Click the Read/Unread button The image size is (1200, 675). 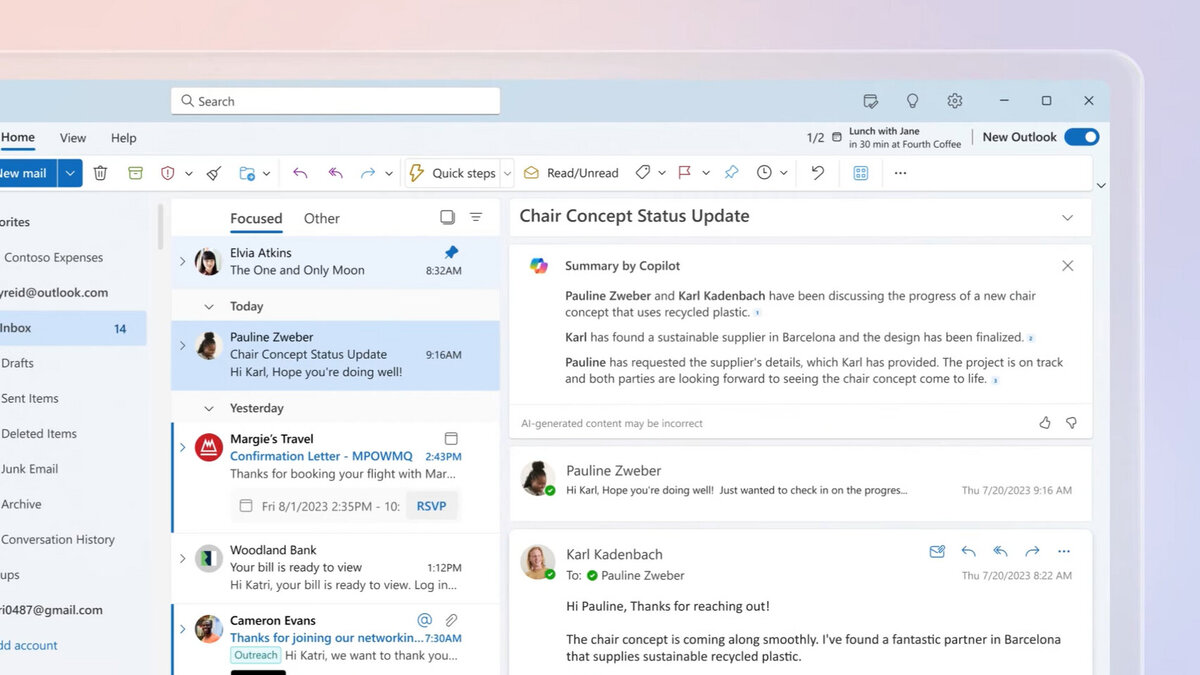point(572,173)
